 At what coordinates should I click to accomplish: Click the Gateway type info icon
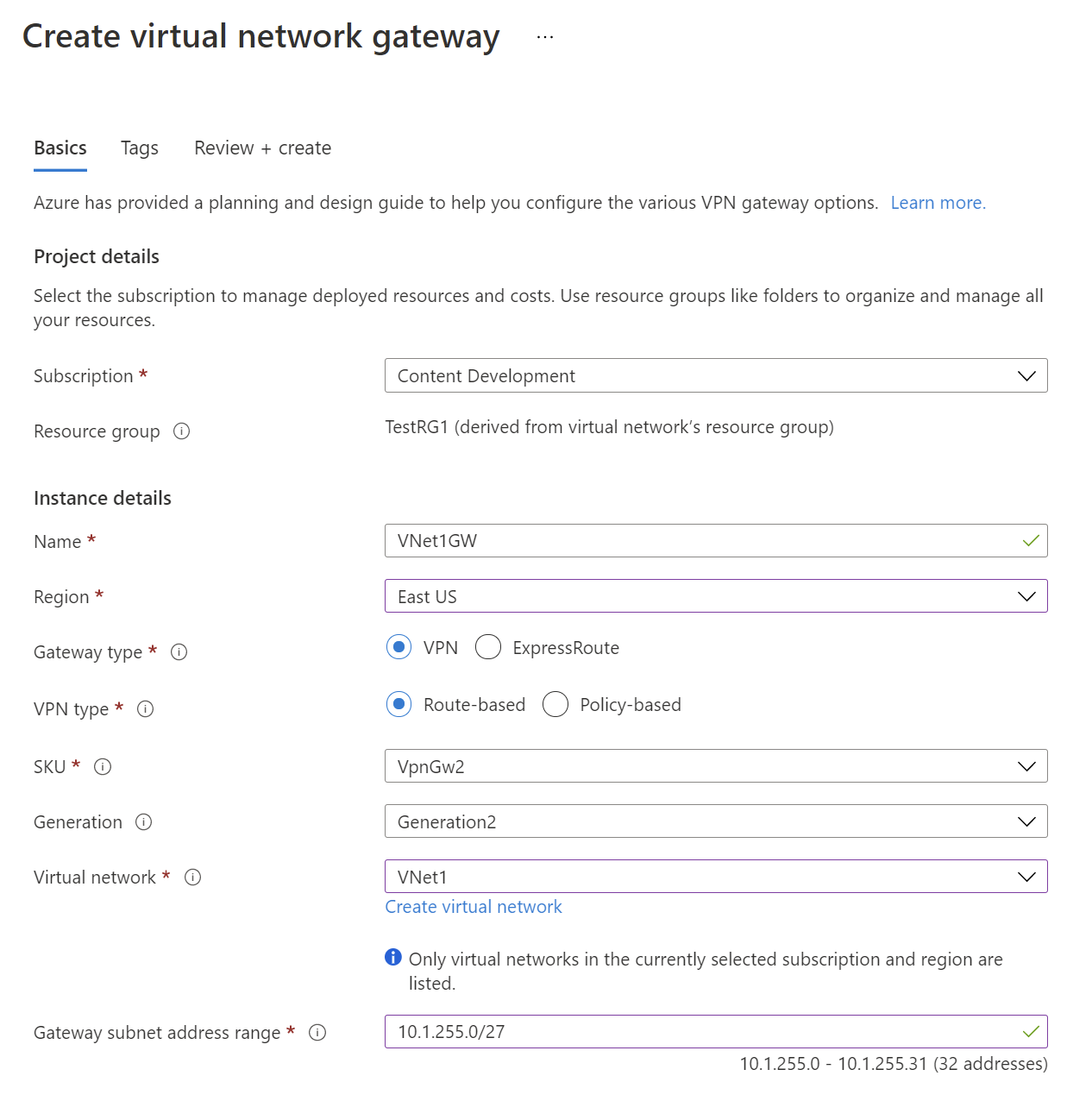click(179, 652)
